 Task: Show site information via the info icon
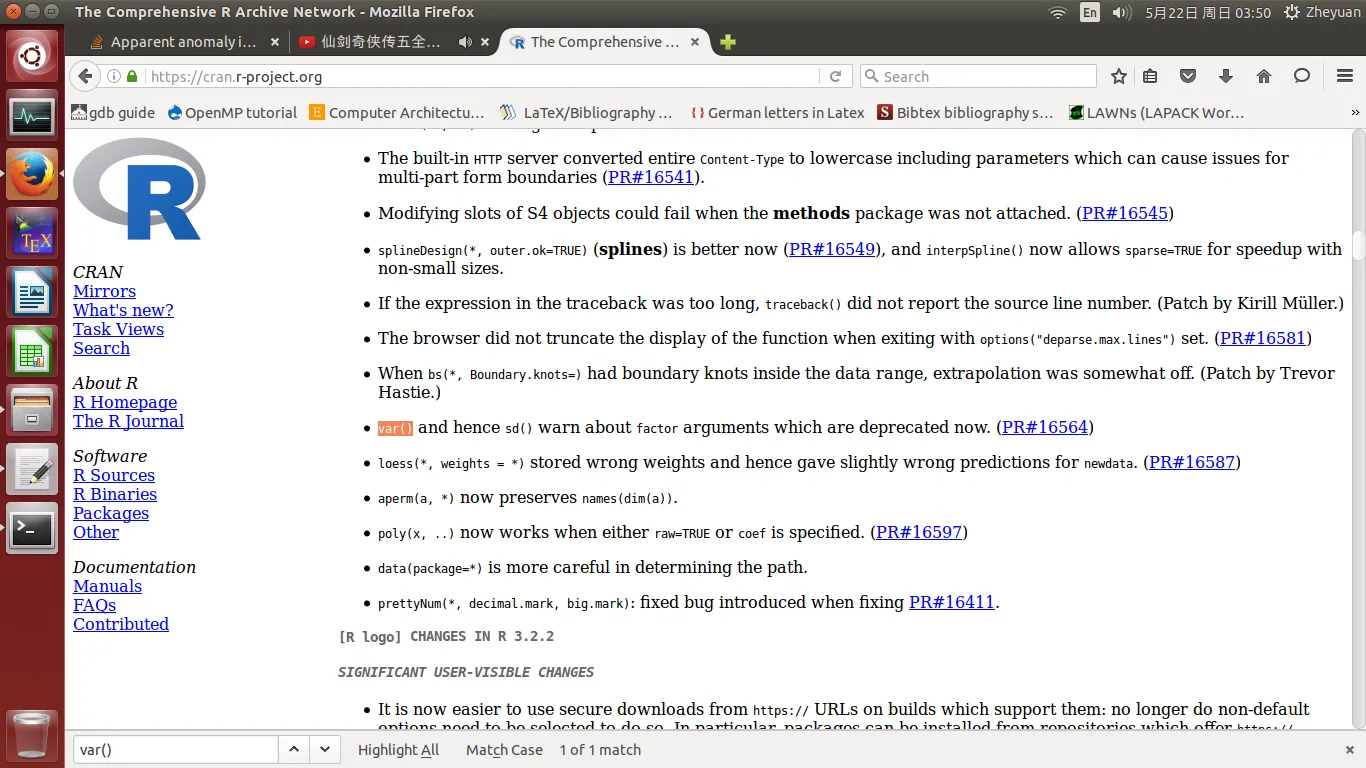[x=112, y=76]
